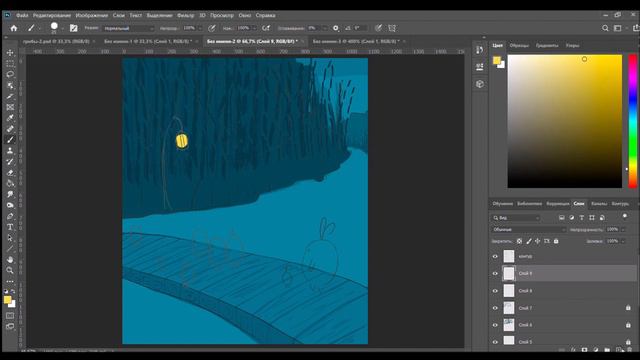The height and width of the screenshot is (360, 640).
Task: Select the Rectangular Marquee tool
Action: [10, 64]
